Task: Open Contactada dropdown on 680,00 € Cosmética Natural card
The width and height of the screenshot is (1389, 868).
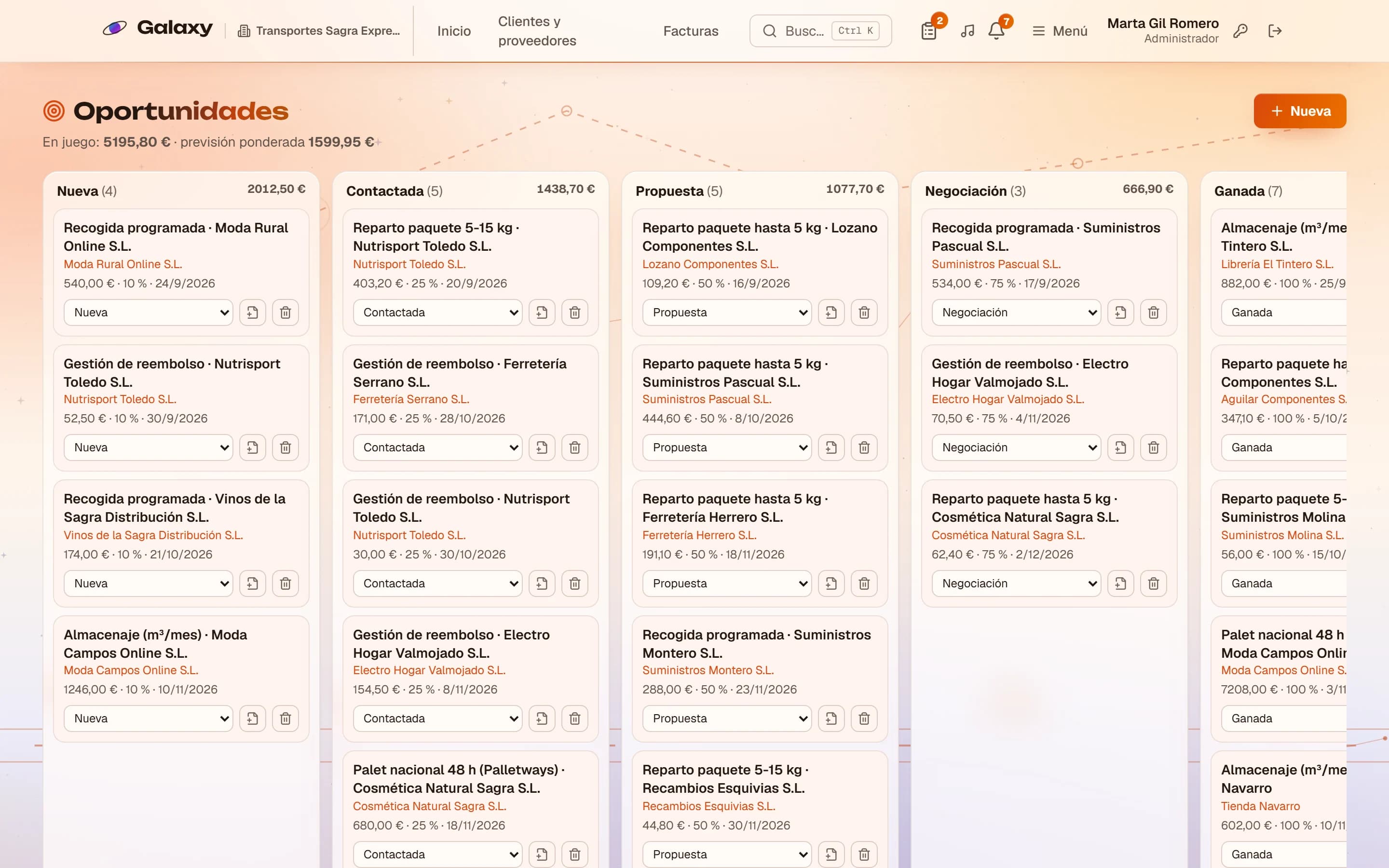Action: 438,854
